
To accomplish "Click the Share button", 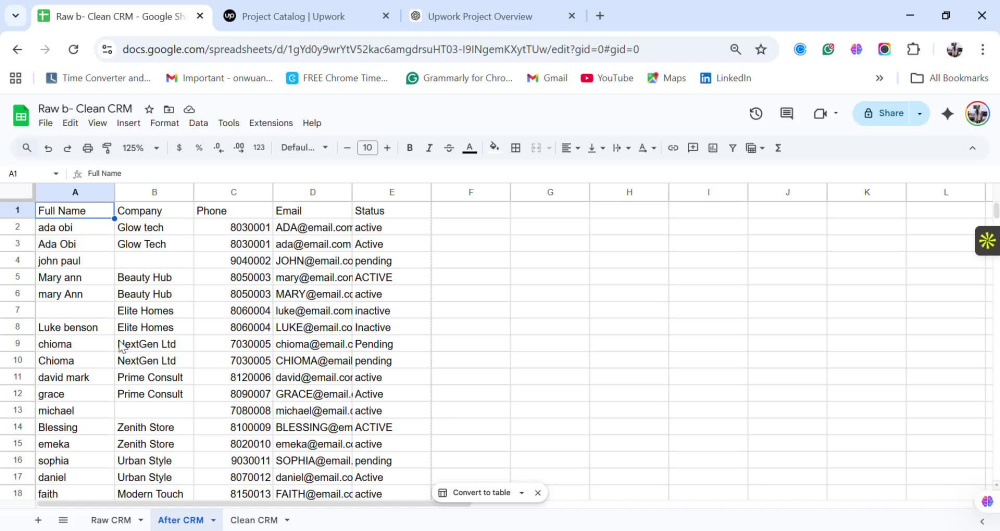I will pyautogui.click(x=884, y=113).
